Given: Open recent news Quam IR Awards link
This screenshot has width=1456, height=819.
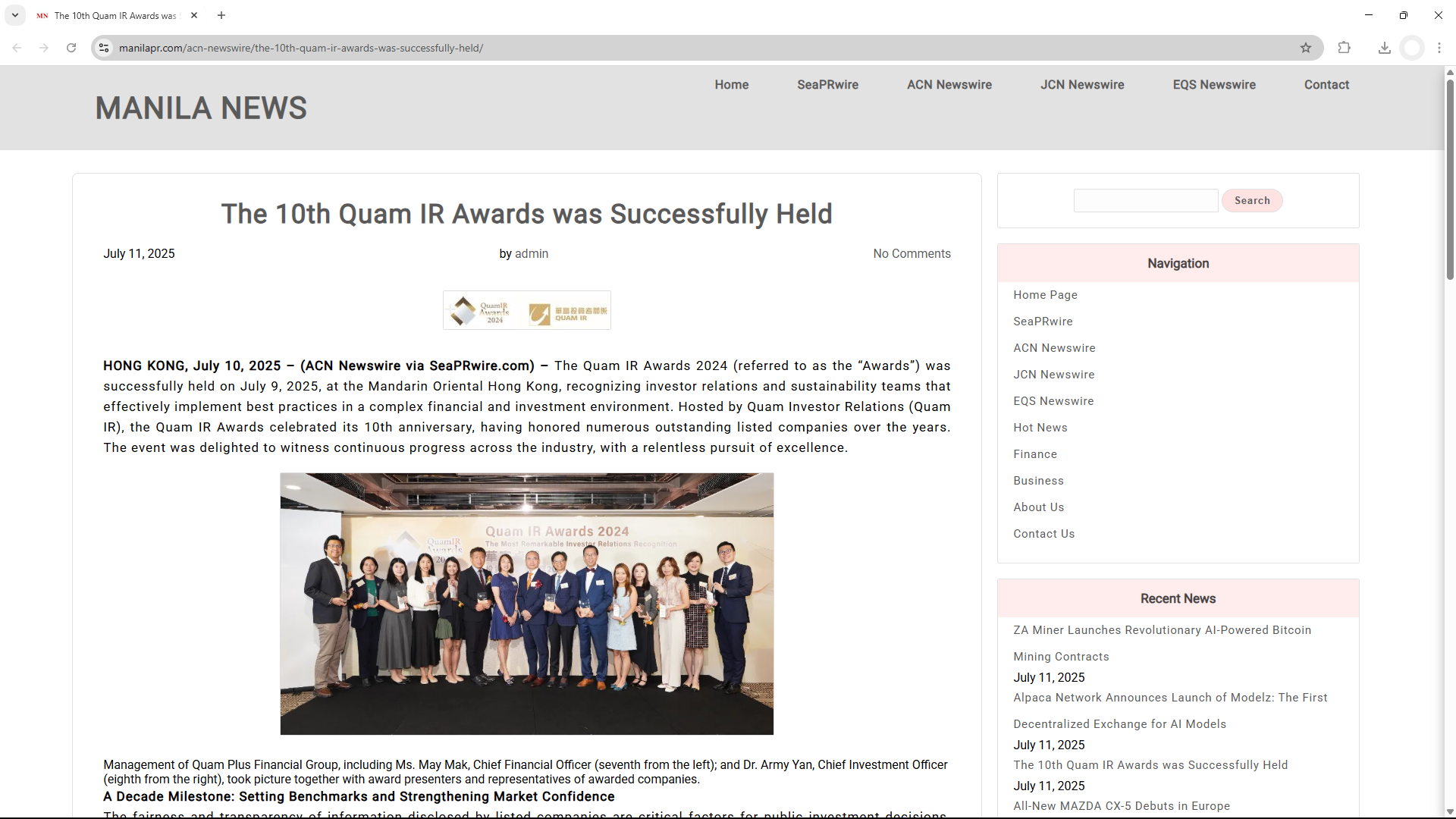Looking at the screenshot, I should (x=1150, y=765).
